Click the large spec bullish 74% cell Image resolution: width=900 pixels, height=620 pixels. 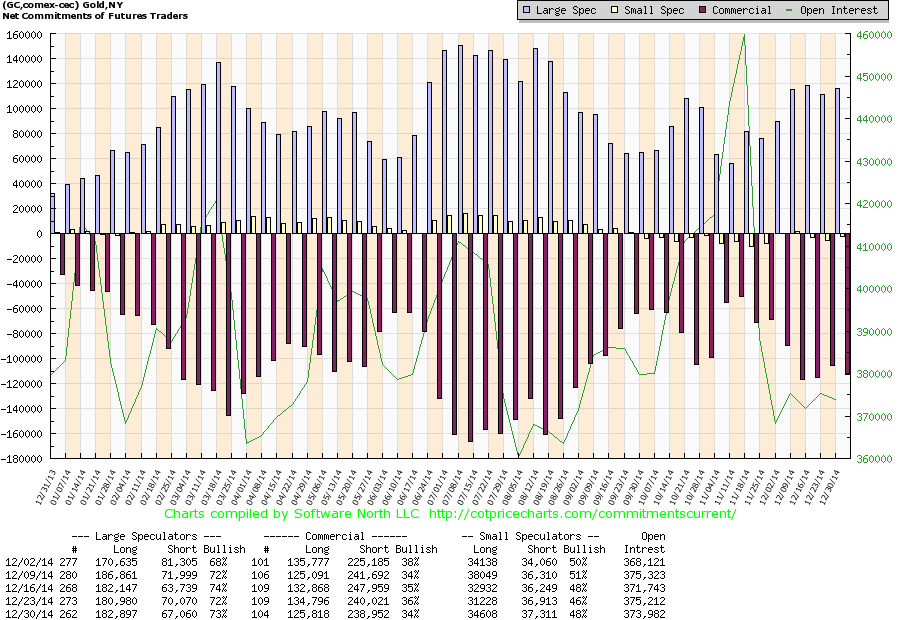218,588
